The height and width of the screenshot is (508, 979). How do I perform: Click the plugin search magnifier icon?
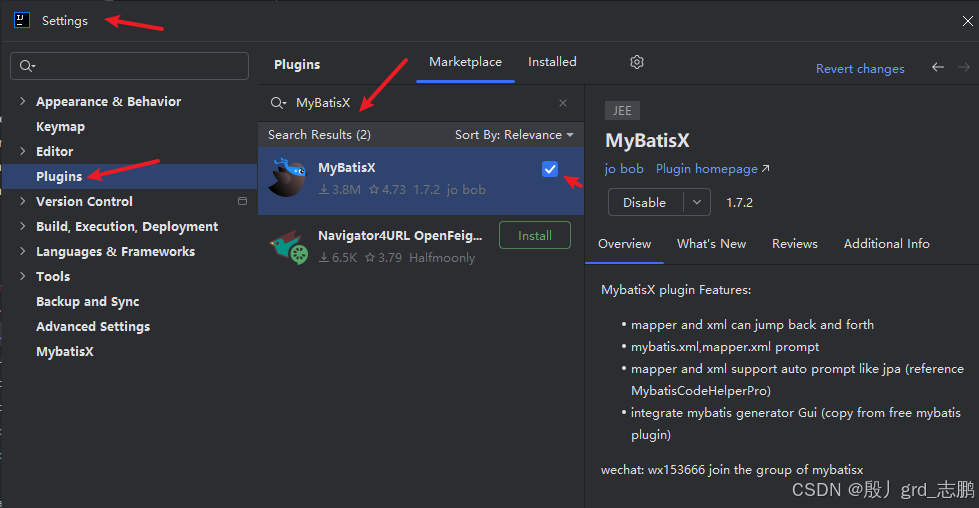(278, 103)
